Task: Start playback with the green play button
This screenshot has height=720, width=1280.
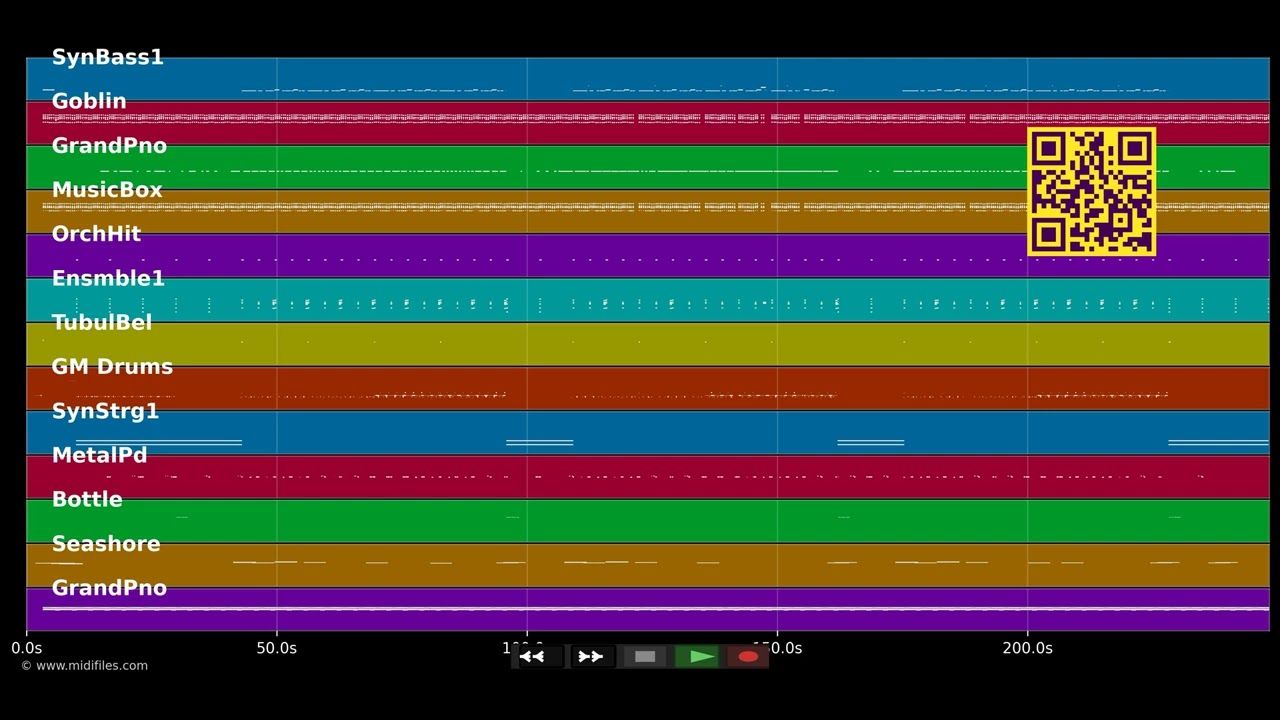Action: (x=697, y=657)
